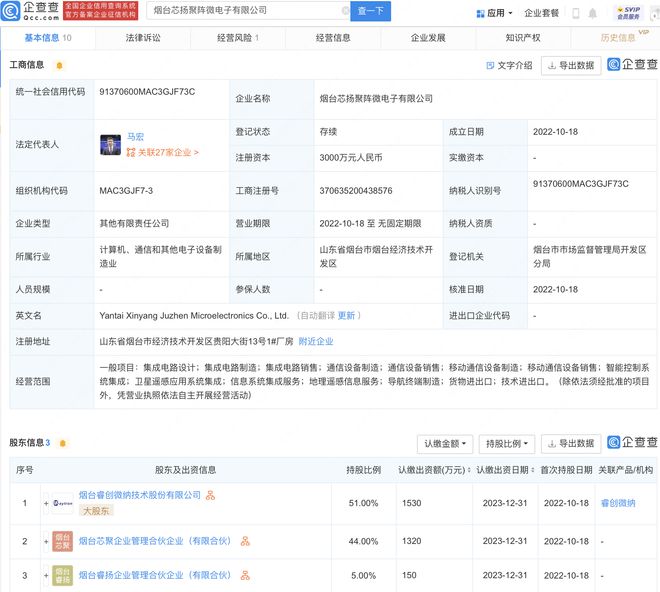Open the 企业套餐 link

click(541, 13)
